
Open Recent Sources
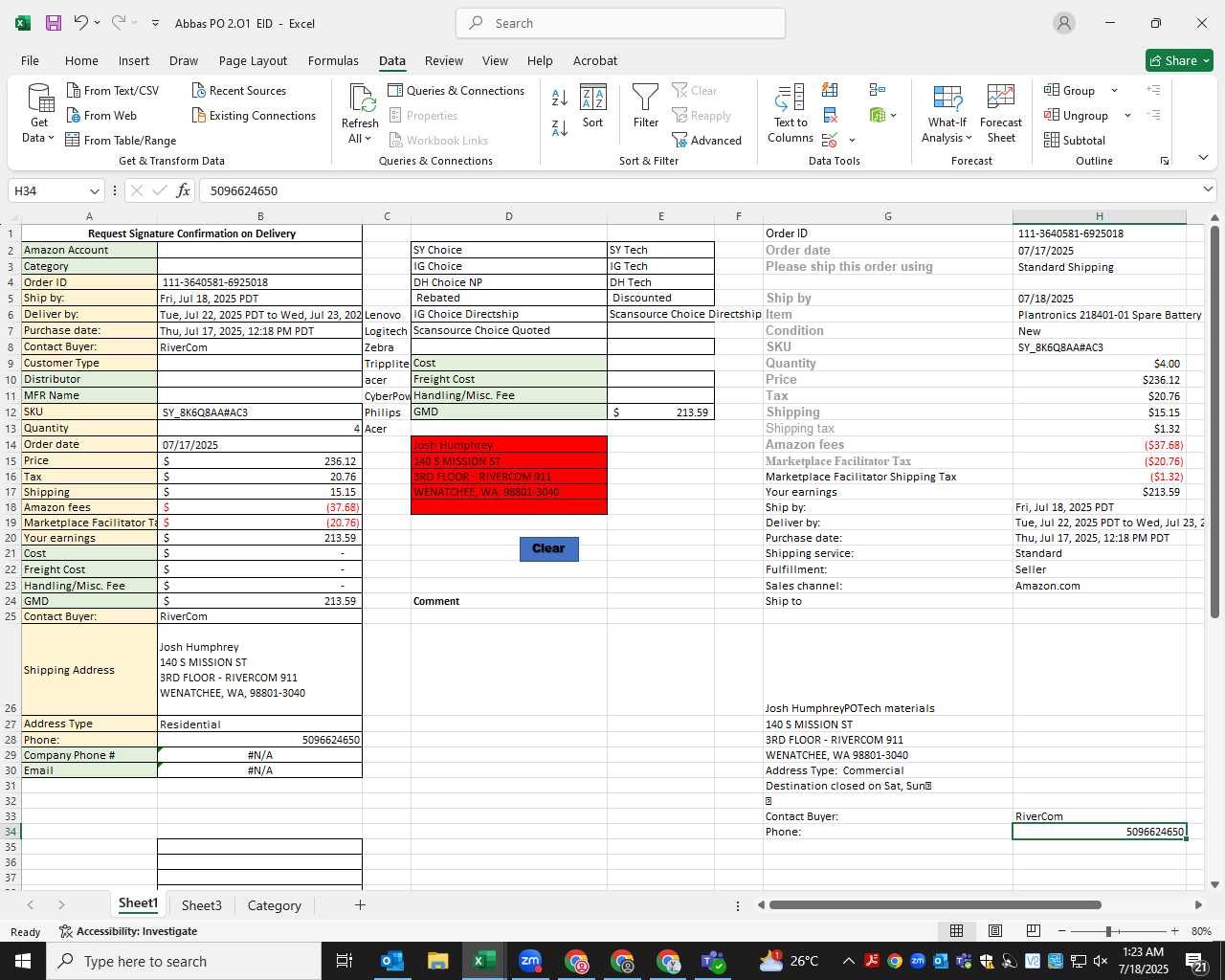tap(239, 90)
